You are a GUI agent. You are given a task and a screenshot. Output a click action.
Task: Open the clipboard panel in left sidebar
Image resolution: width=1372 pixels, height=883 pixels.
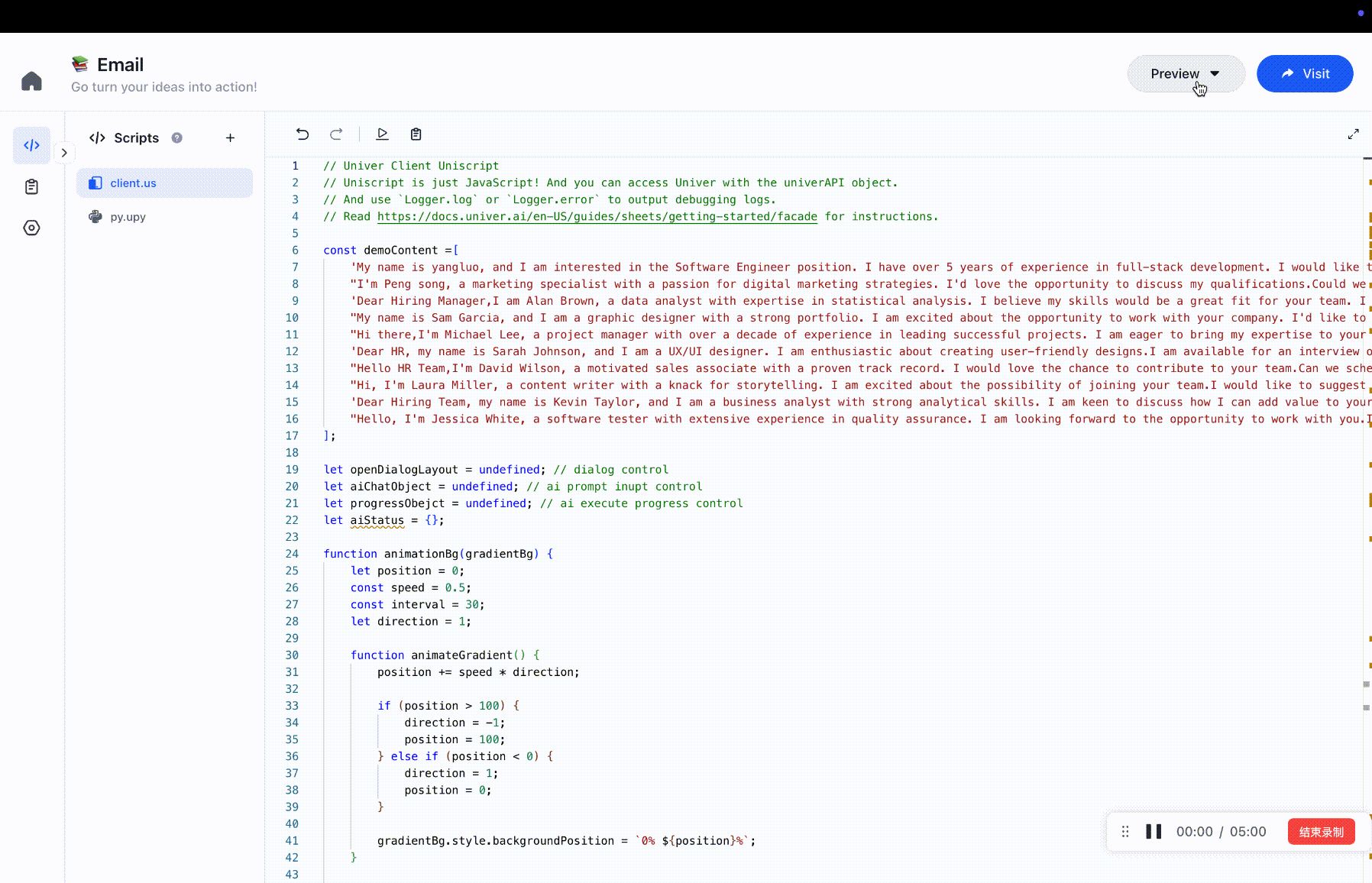click(x=31, y=186)
